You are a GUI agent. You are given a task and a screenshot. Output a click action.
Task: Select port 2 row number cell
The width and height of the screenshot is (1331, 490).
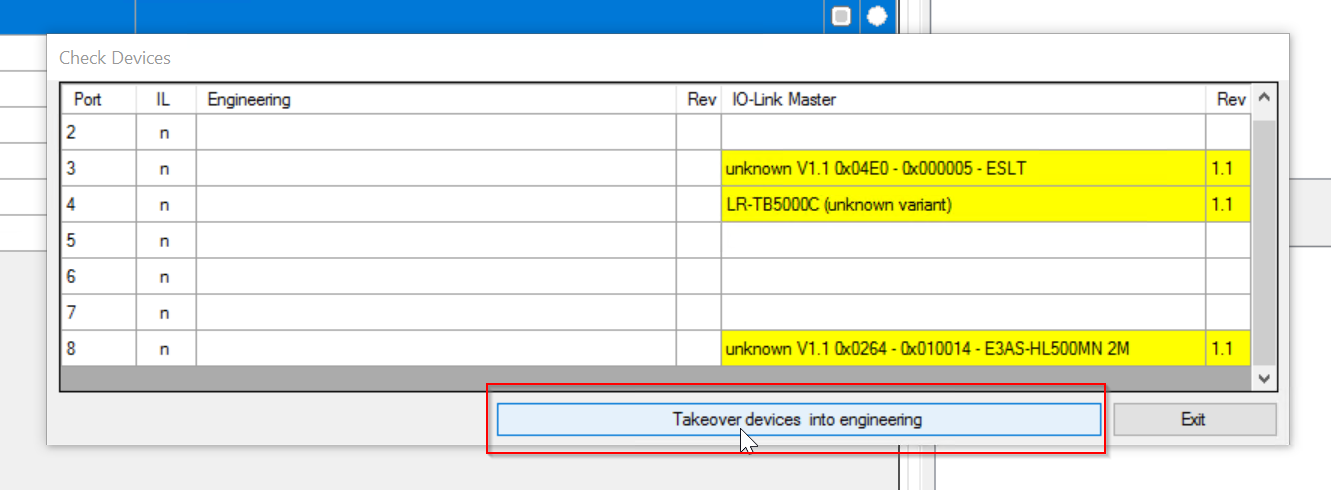pyautogui.click(x=99, y=132)
